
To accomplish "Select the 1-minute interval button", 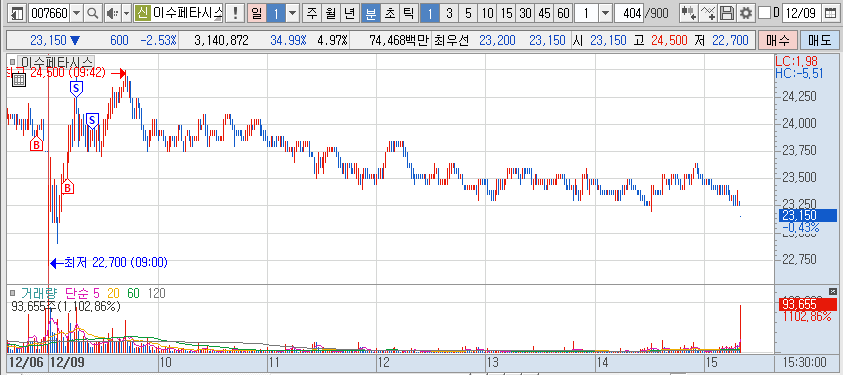I will point(430,13).
